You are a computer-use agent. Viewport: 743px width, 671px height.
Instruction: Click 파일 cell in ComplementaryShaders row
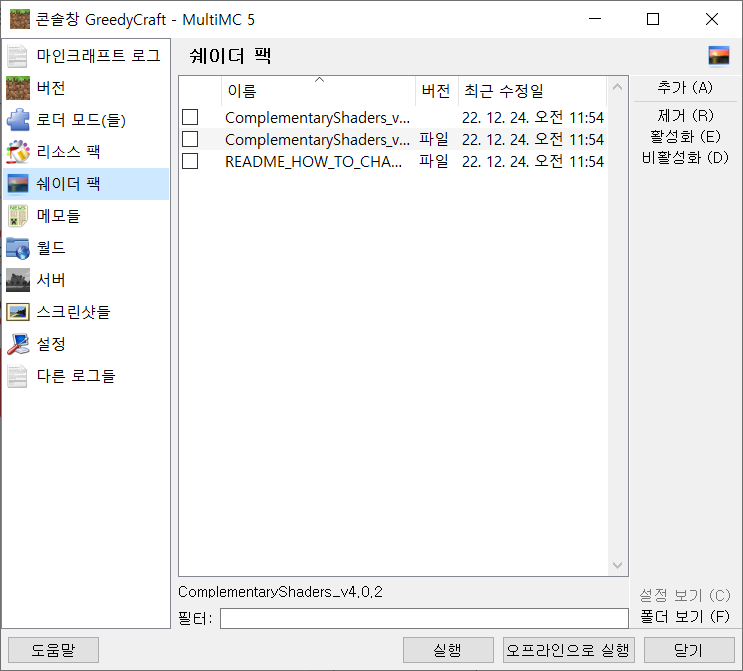coord(434,139)
